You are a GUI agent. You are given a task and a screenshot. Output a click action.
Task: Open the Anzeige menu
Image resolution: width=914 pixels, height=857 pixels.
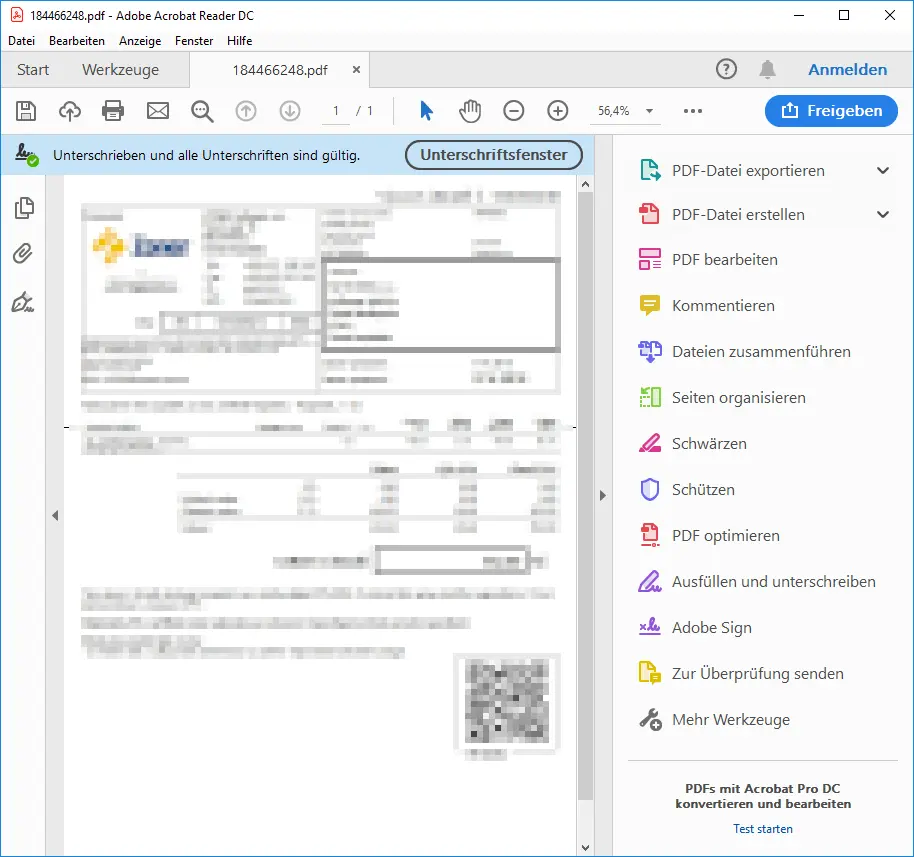pyautogui.click(x=140, y=41)
